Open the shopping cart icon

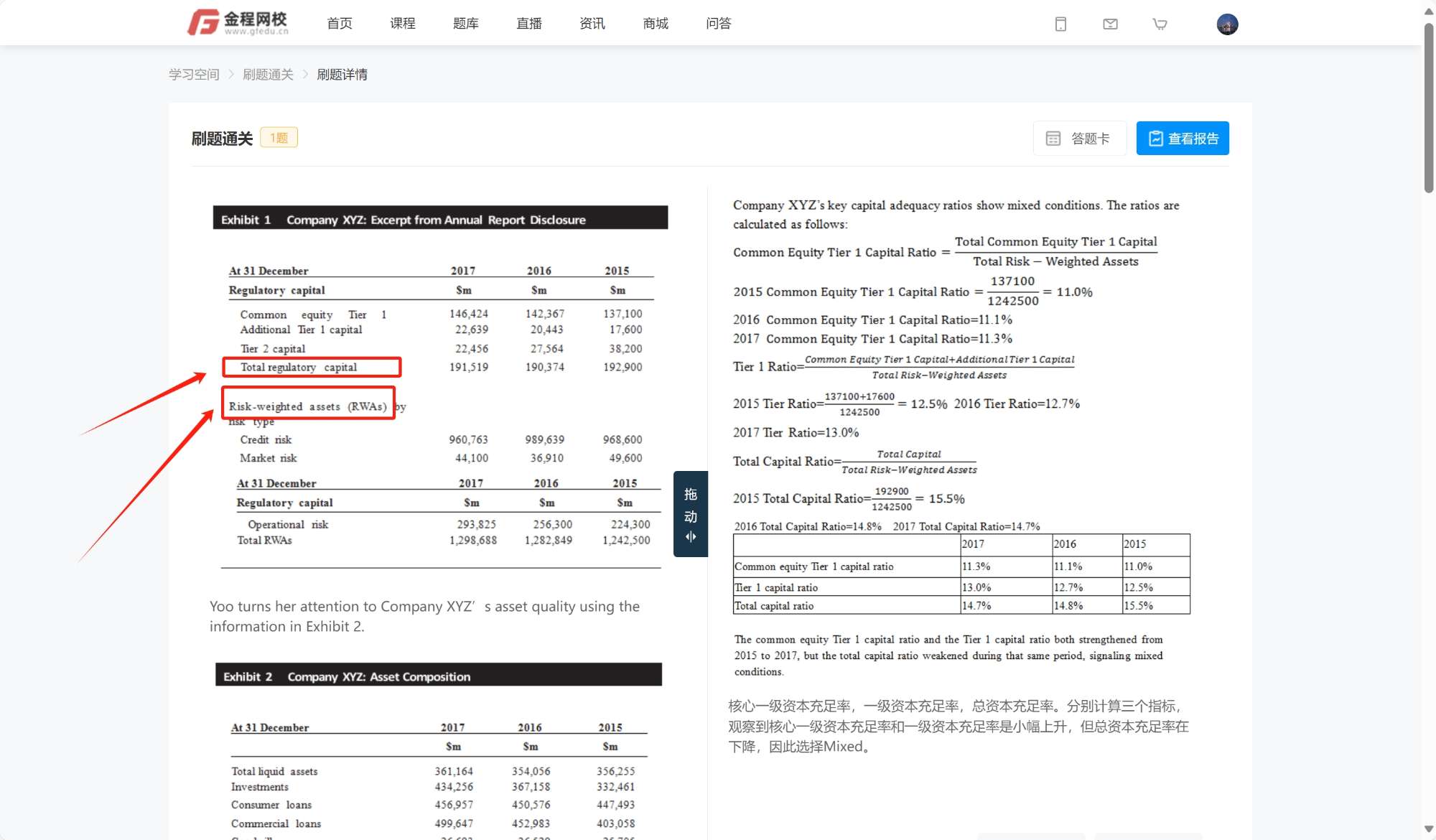pos(1160,24)
